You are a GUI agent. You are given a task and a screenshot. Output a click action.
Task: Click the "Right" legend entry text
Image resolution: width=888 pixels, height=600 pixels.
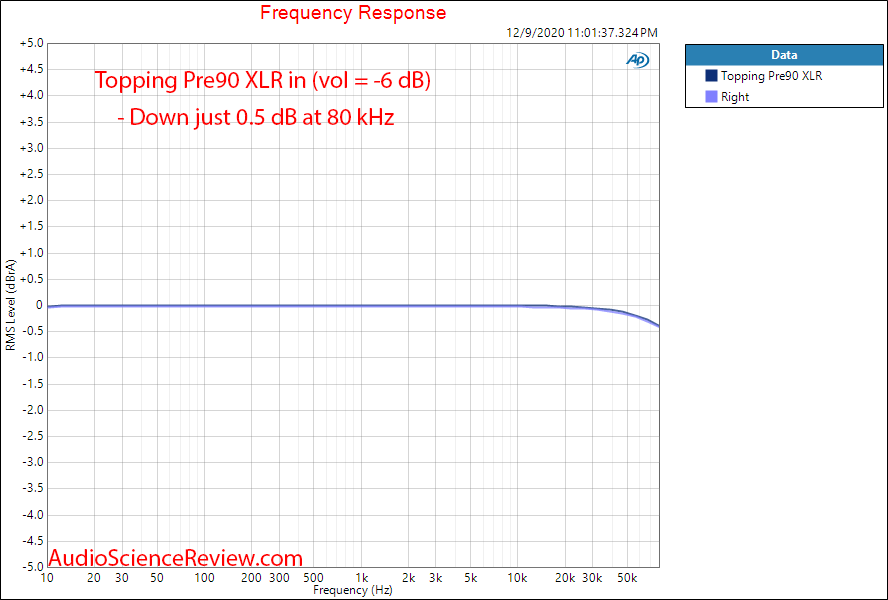coord(735,97)
